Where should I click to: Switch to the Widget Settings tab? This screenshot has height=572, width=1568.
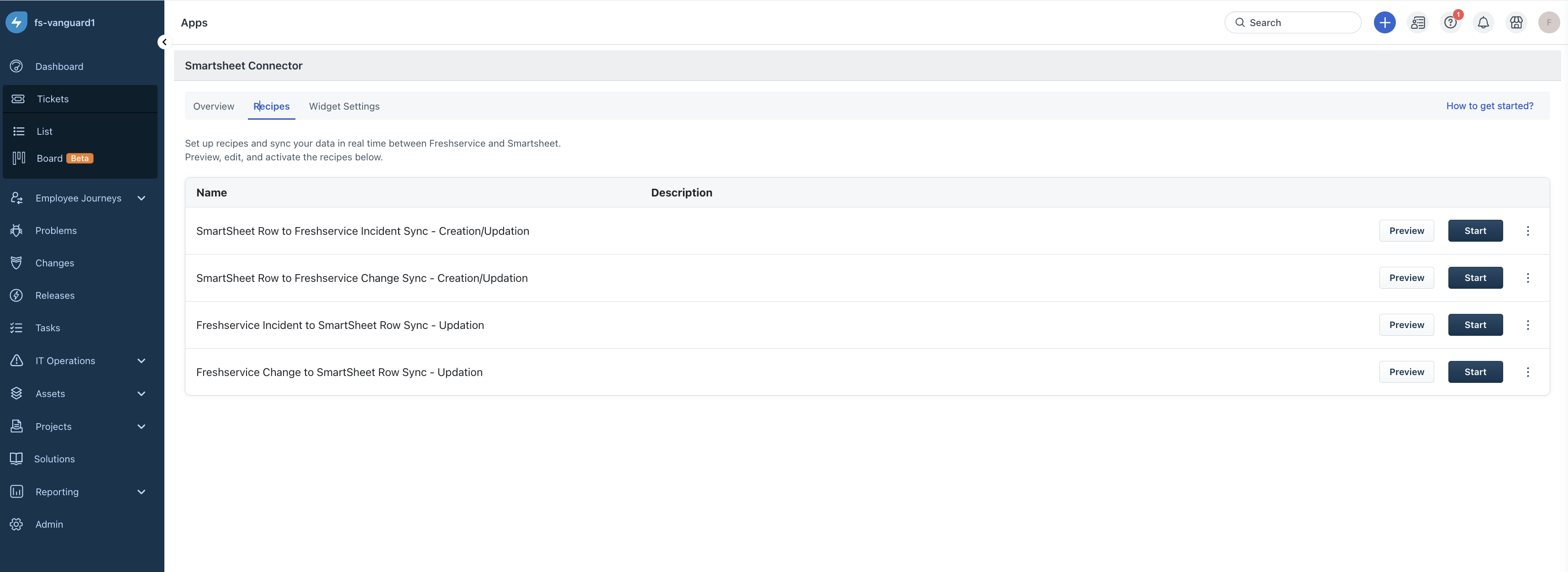click(x=344, y=106)
